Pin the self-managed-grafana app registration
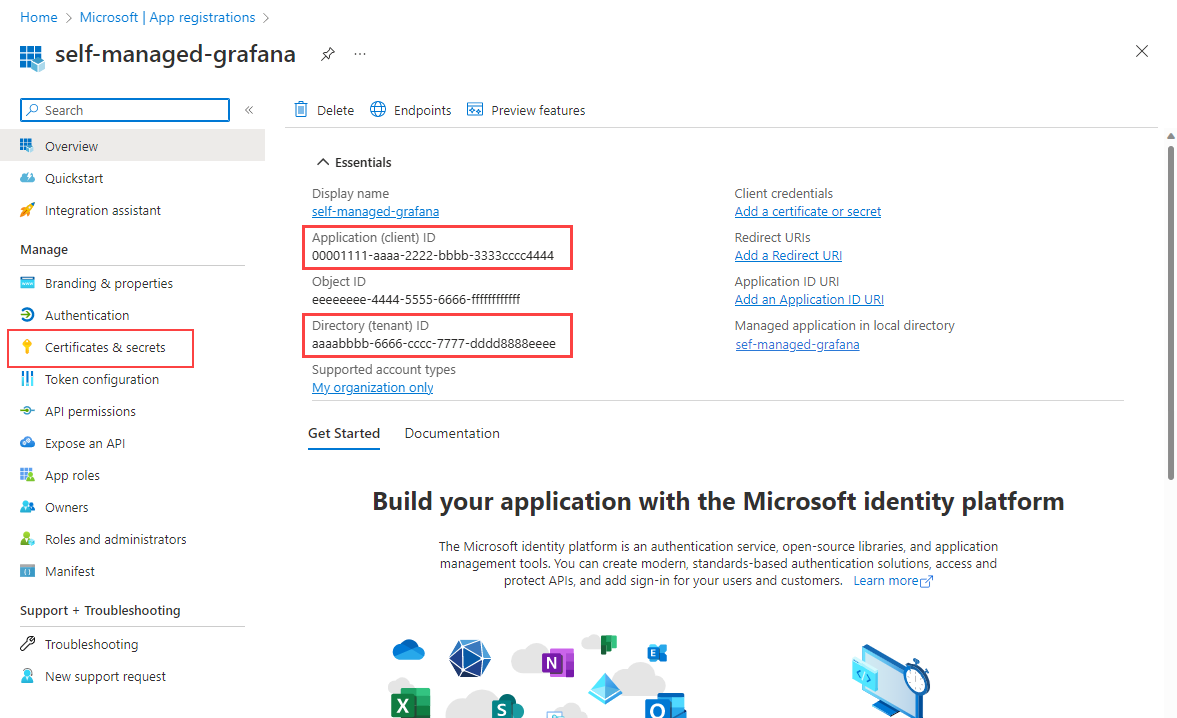The image size is (1177, 718). pos(327,54)
